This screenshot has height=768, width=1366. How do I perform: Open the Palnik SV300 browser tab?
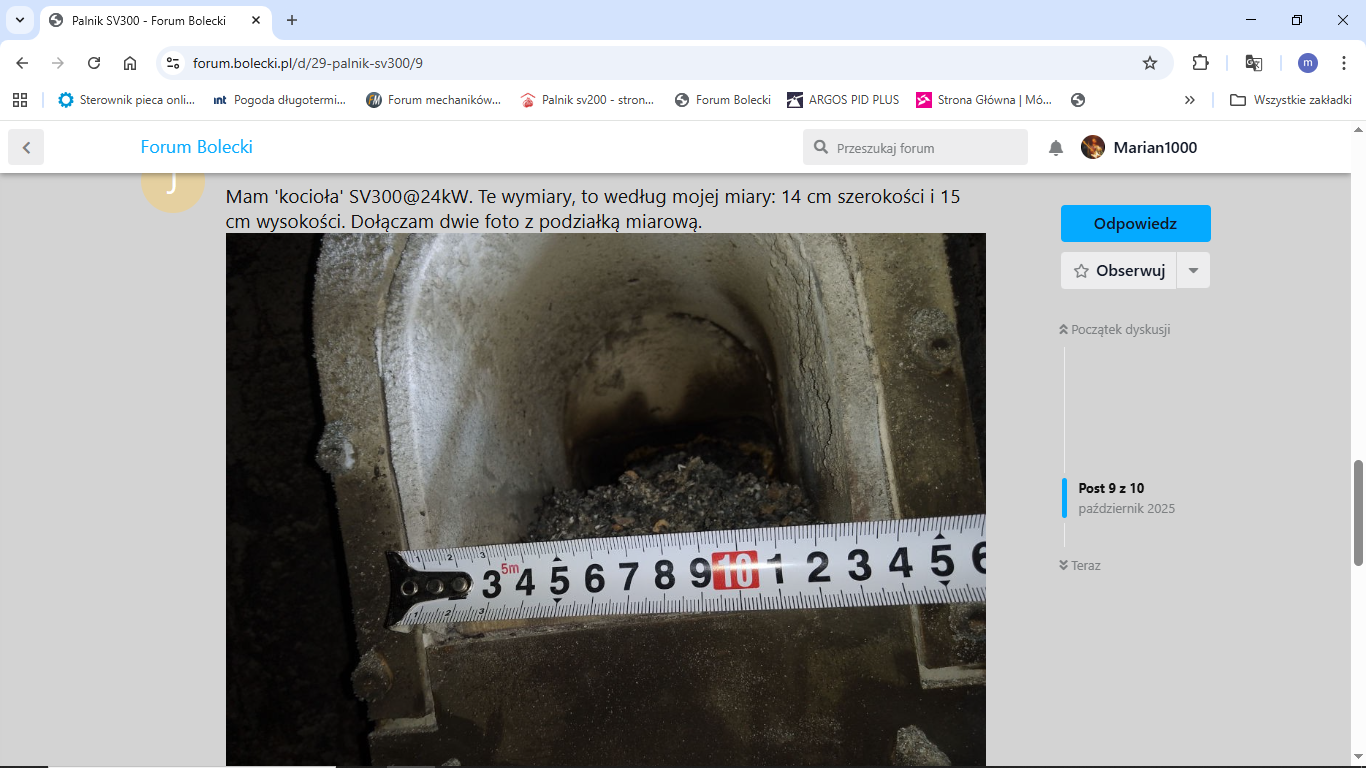(150, 20)
